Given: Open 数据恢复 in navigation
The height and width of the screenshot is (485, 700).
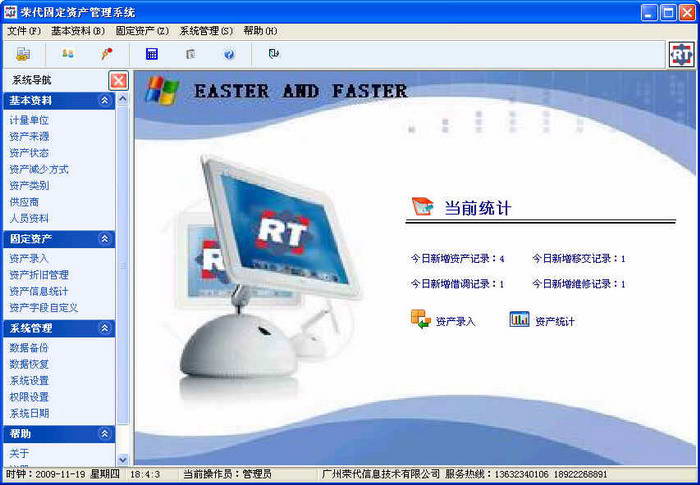Looking at the screenshot, I should 29,364.
